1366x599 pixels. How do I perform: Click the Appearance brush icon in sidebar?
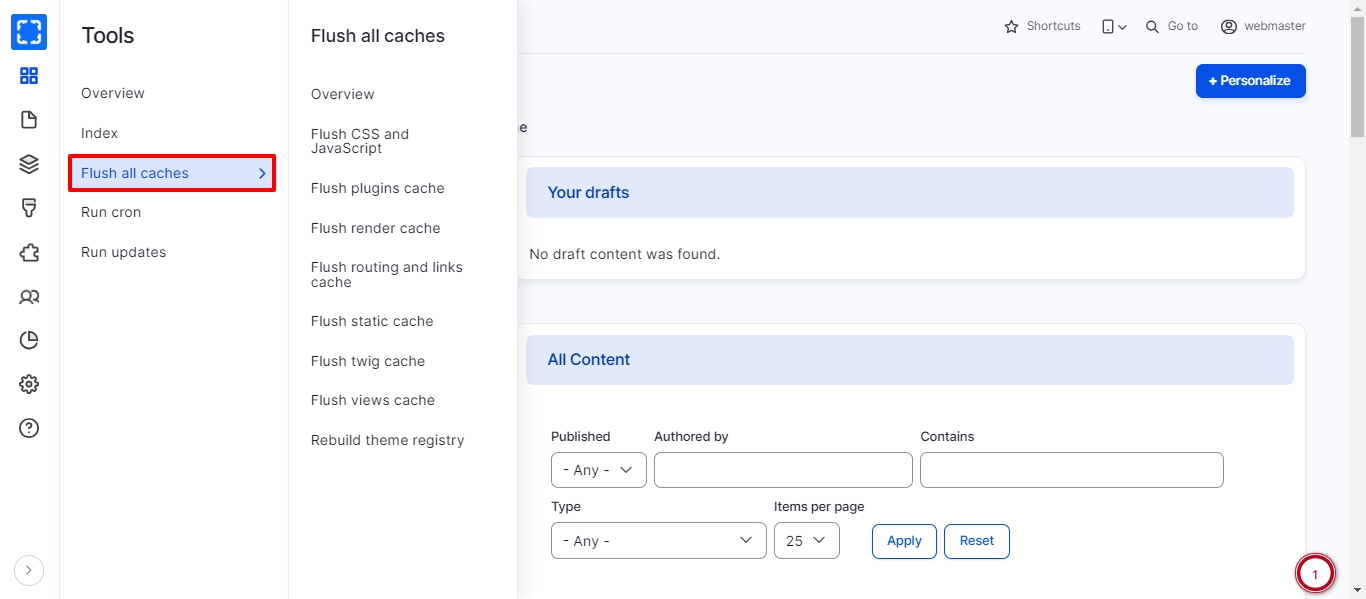point(29,208)
